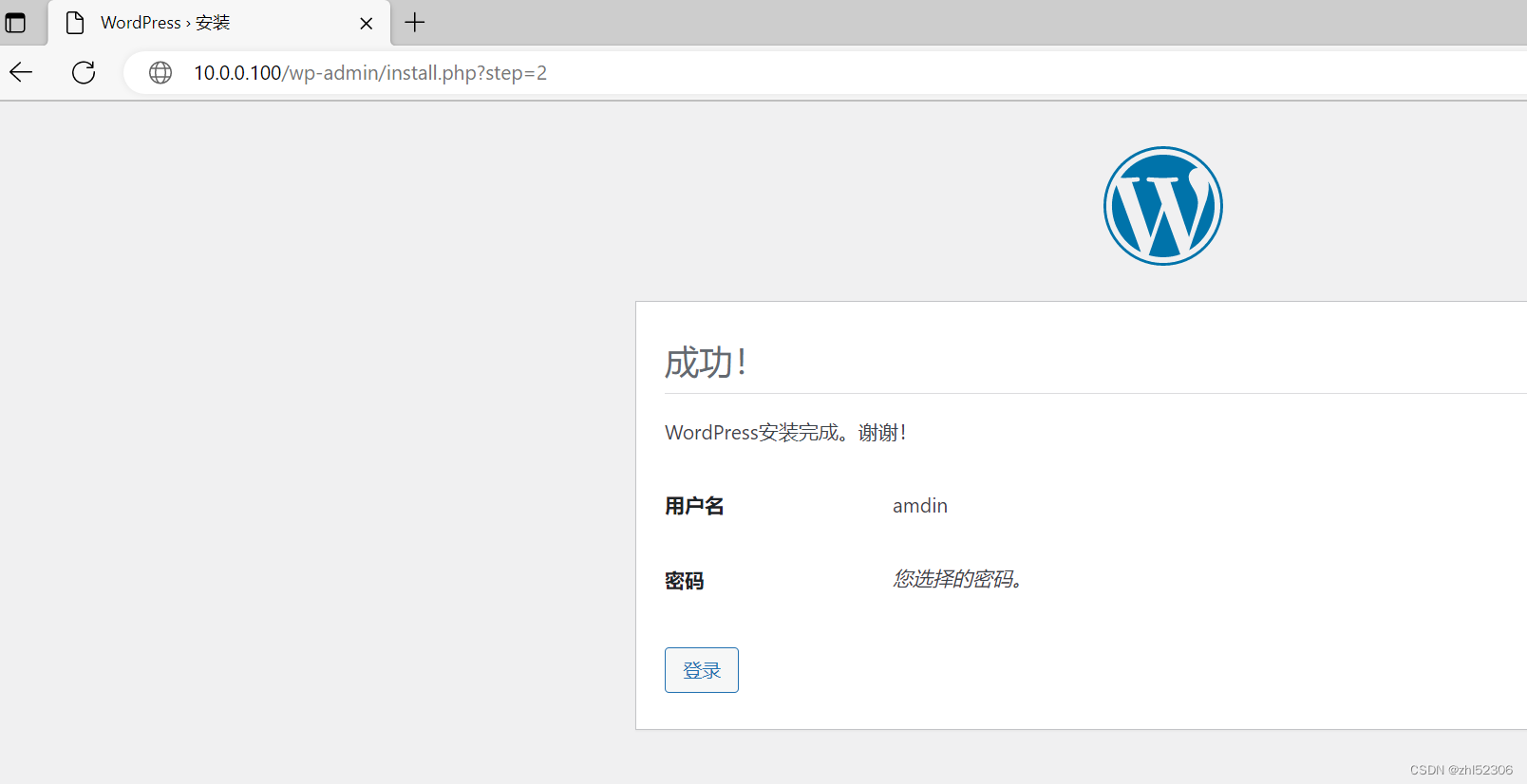The width and height of the screenshot is (1527, 784).
Task: Click the globe site-info icon
Action: click(160, 72)
